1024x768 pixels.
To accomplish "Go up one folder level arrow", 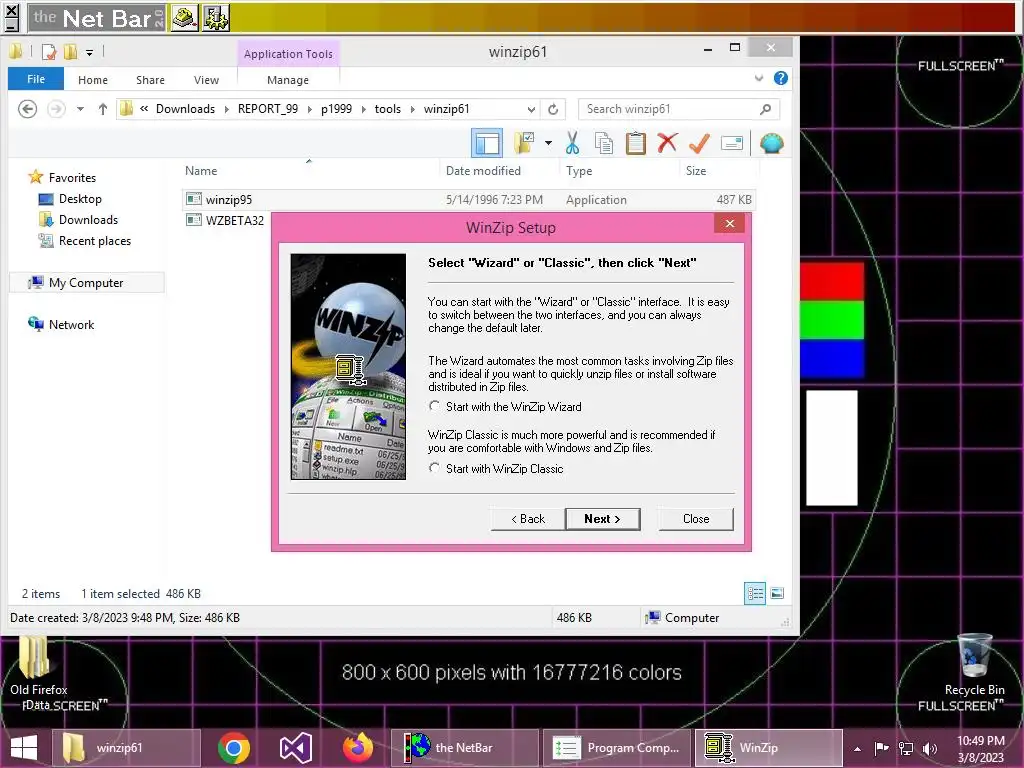I will (103, 109).
